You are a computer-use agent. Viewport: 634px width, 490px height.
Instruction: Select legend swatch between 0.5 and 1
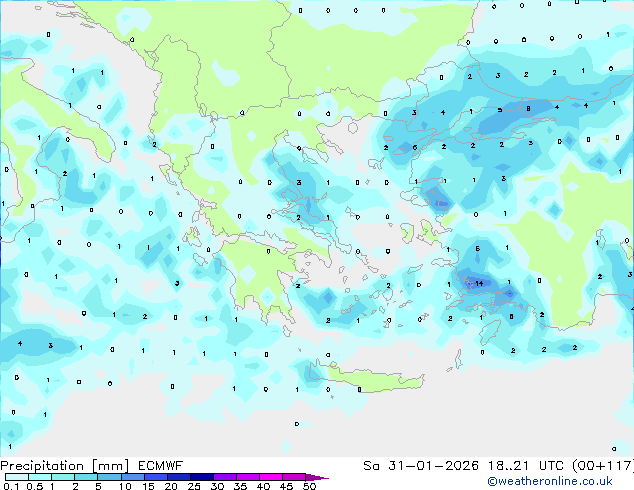[x=40, y=477]
